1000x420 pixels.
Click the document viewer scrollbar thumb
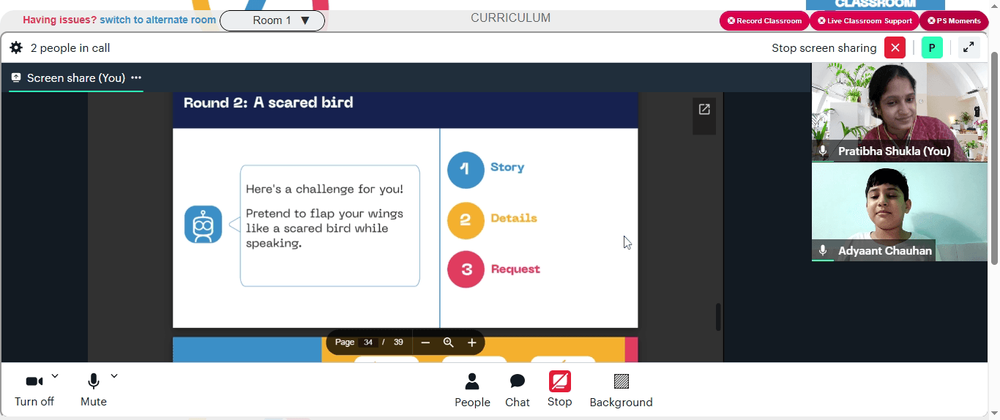[719, 317]
